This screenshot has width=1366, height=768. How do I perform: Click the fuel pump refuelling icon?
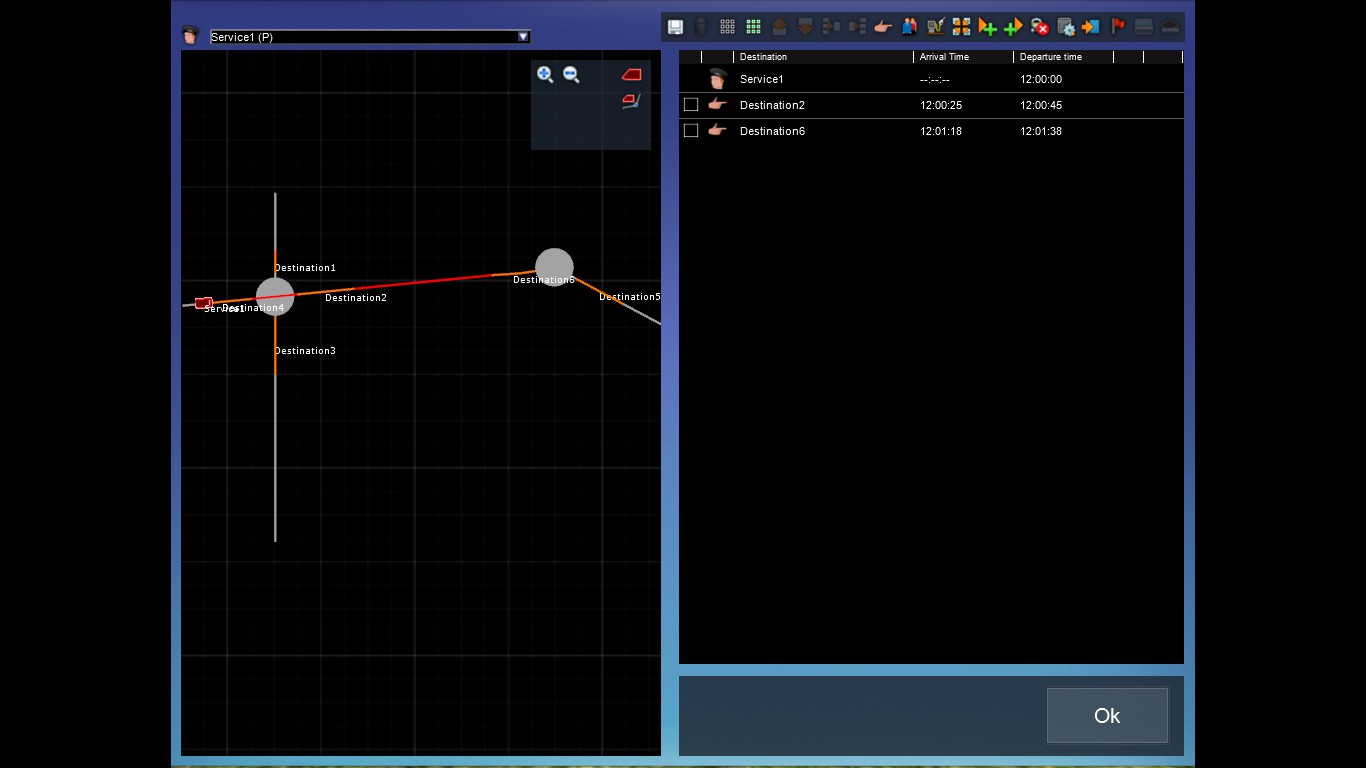coord(935,27)
